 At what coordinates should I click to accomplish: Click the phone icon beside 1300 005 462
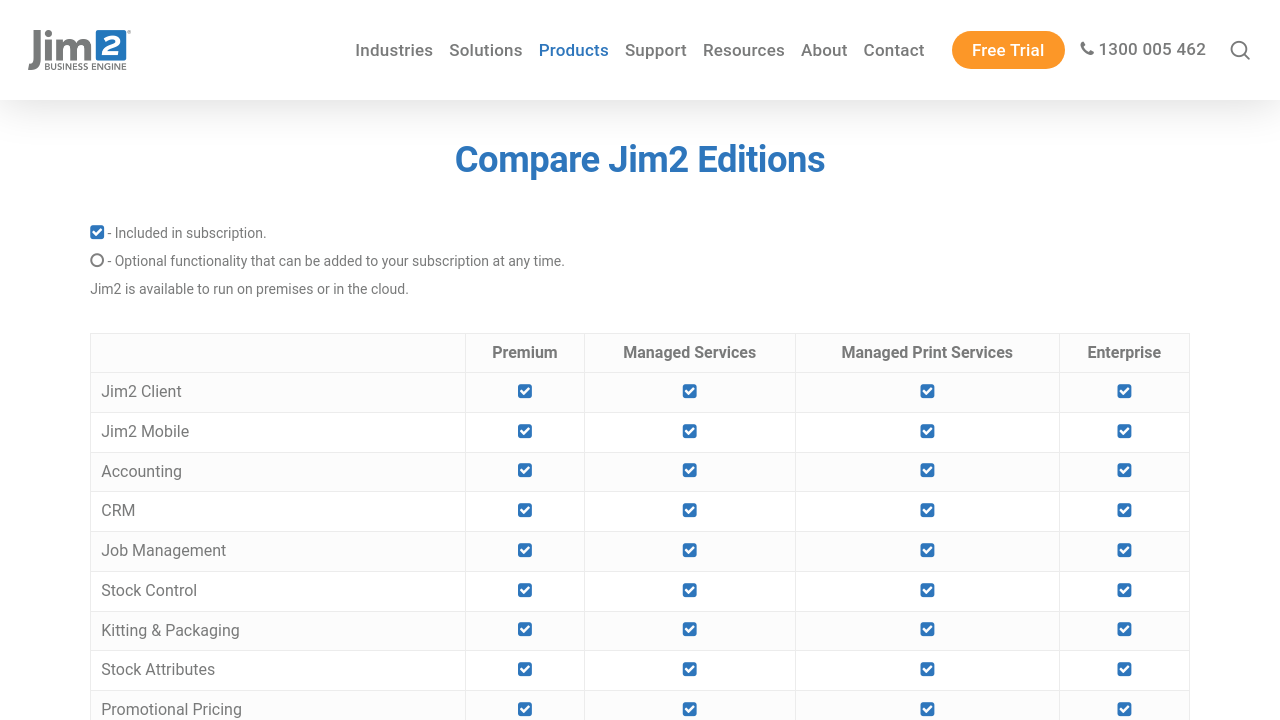[1087, 49]
